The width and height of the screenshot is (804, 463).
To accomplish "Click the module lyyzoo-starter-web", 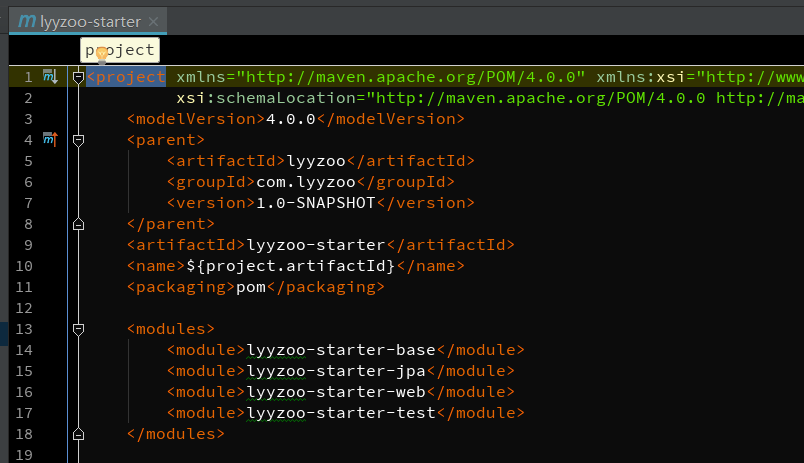I will click(x=336, y=392).
